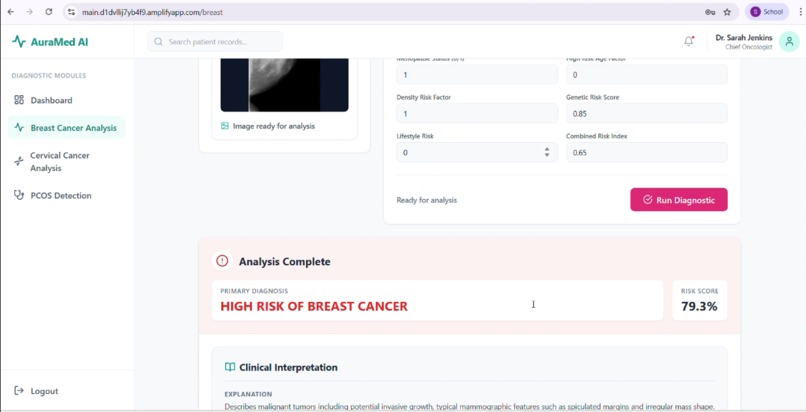Viewport: 806px width, 412px height.
Task: Click the image-ready picture icon
Action: click(x=225, y=126)
